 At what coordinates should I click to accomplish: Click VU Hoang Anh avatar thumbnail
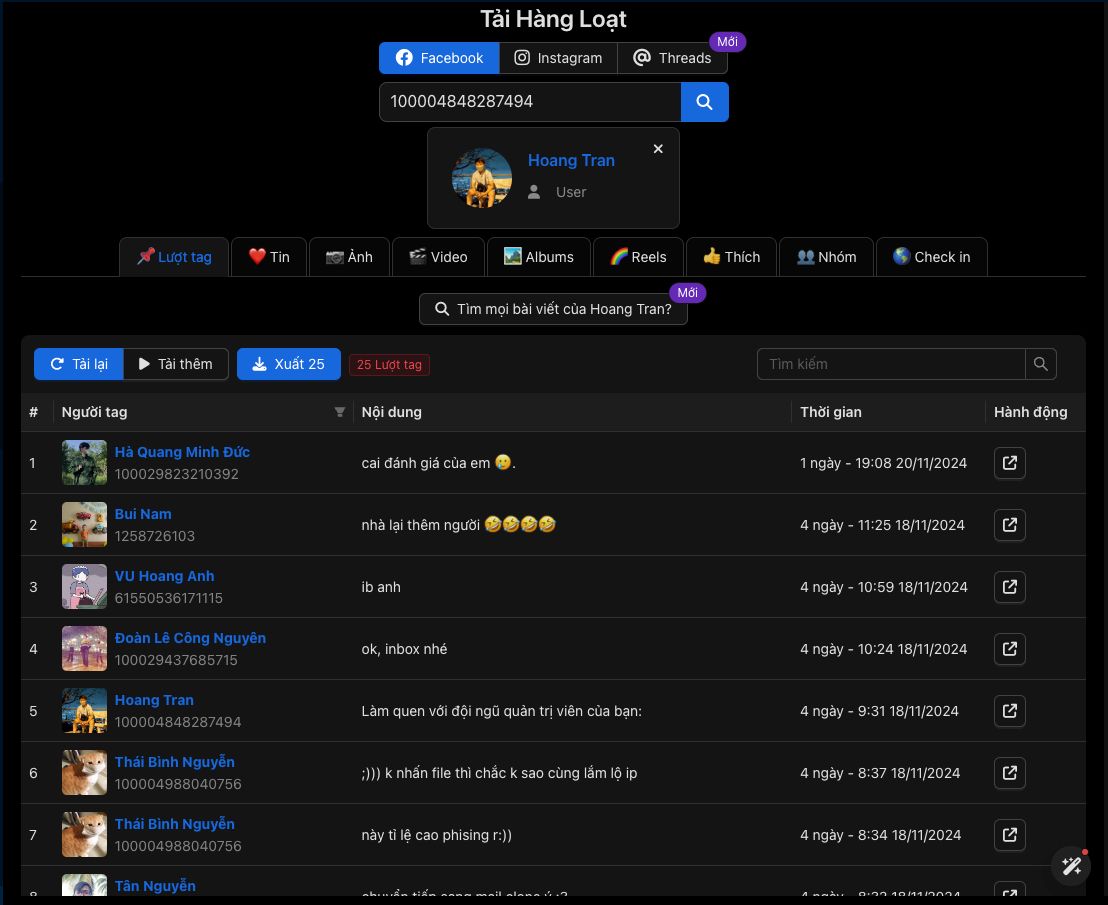[84, 587]
